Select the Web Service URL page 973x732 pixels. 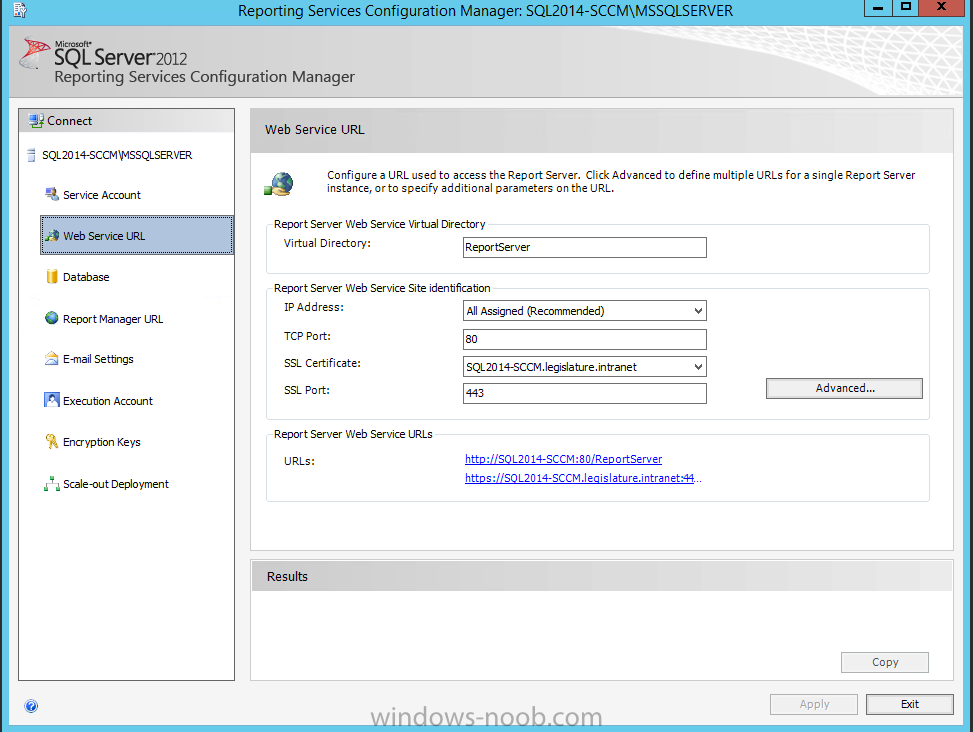click(x=137, y=235)
